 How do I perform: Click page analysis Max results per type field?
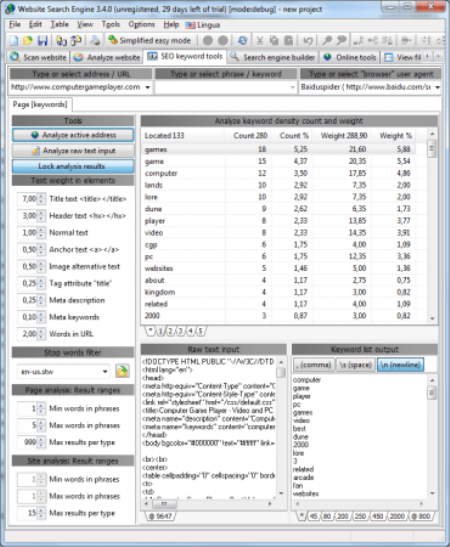tap(28, 442)
